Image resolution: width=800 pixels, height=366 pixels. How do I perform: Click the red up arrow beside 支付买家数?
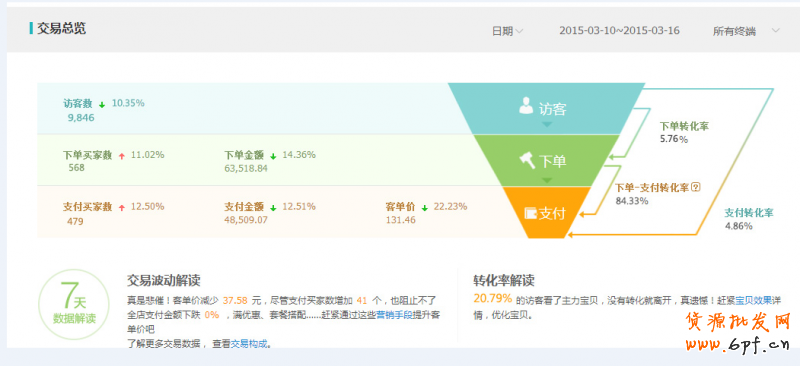(121, 208)
